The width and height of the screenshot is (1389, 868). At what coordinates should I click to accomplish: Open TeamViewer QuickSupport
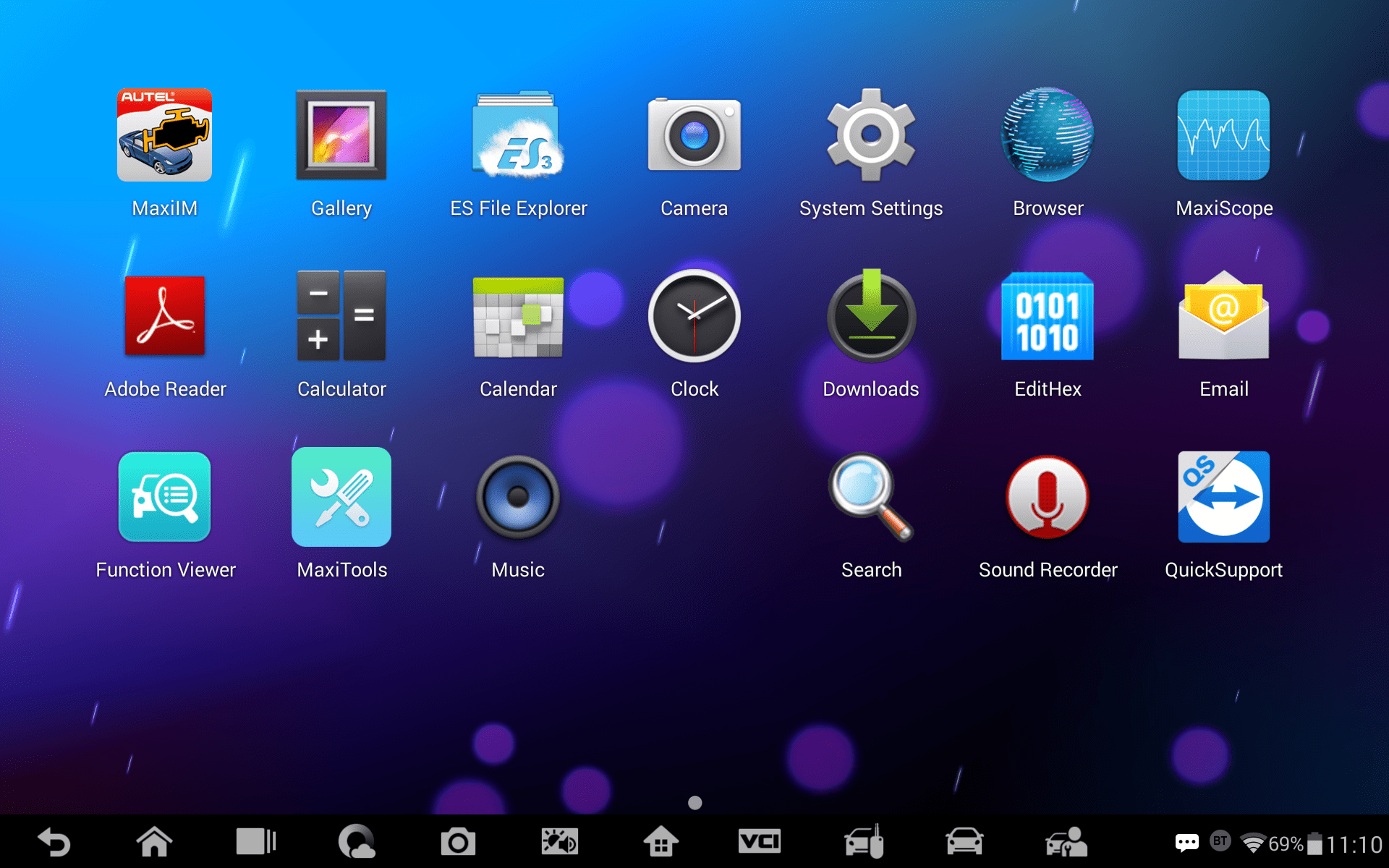click(1224, 497)
